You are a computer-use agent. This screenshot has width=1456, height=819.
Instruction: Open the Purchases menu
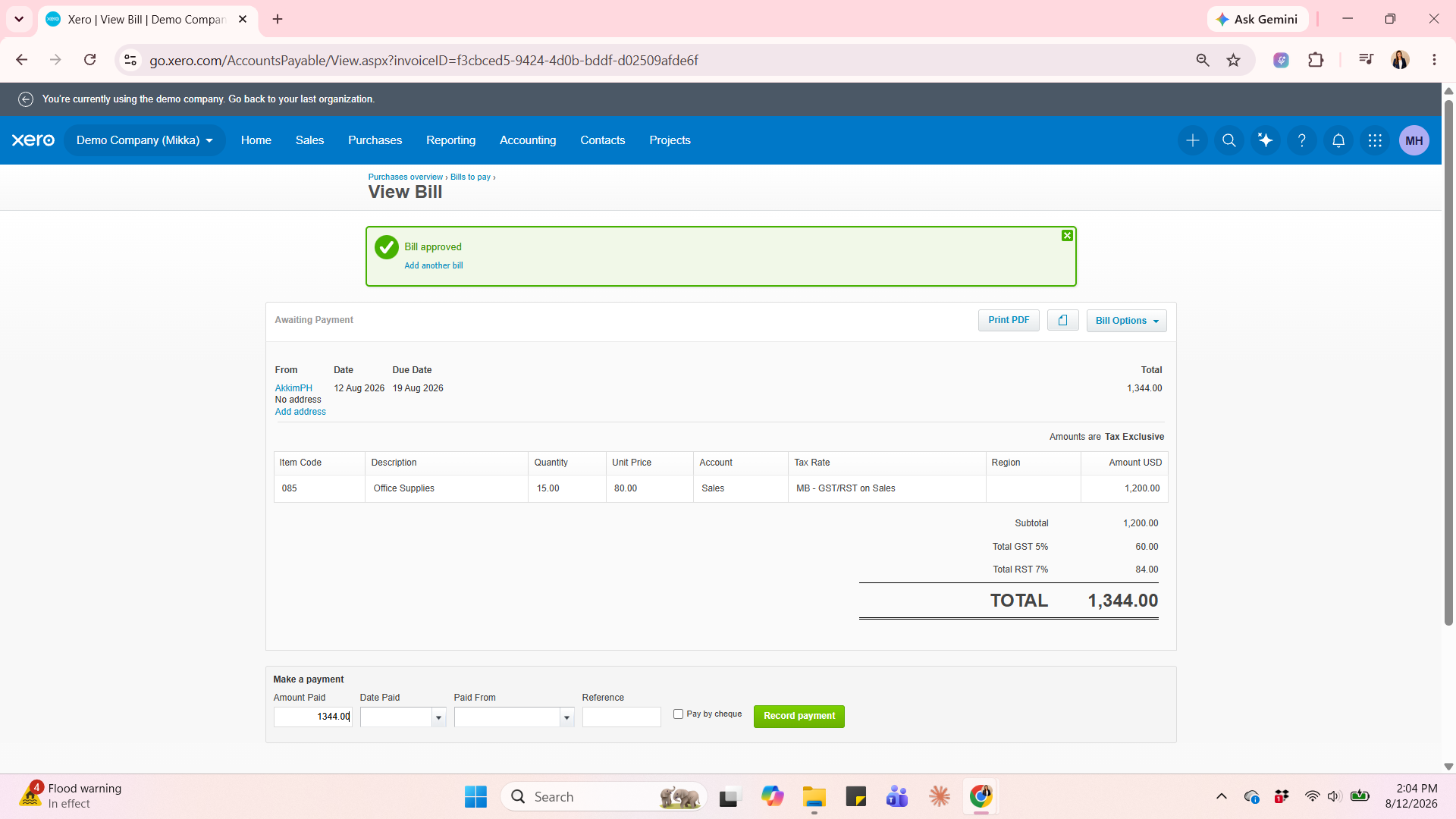coord(375,140)
